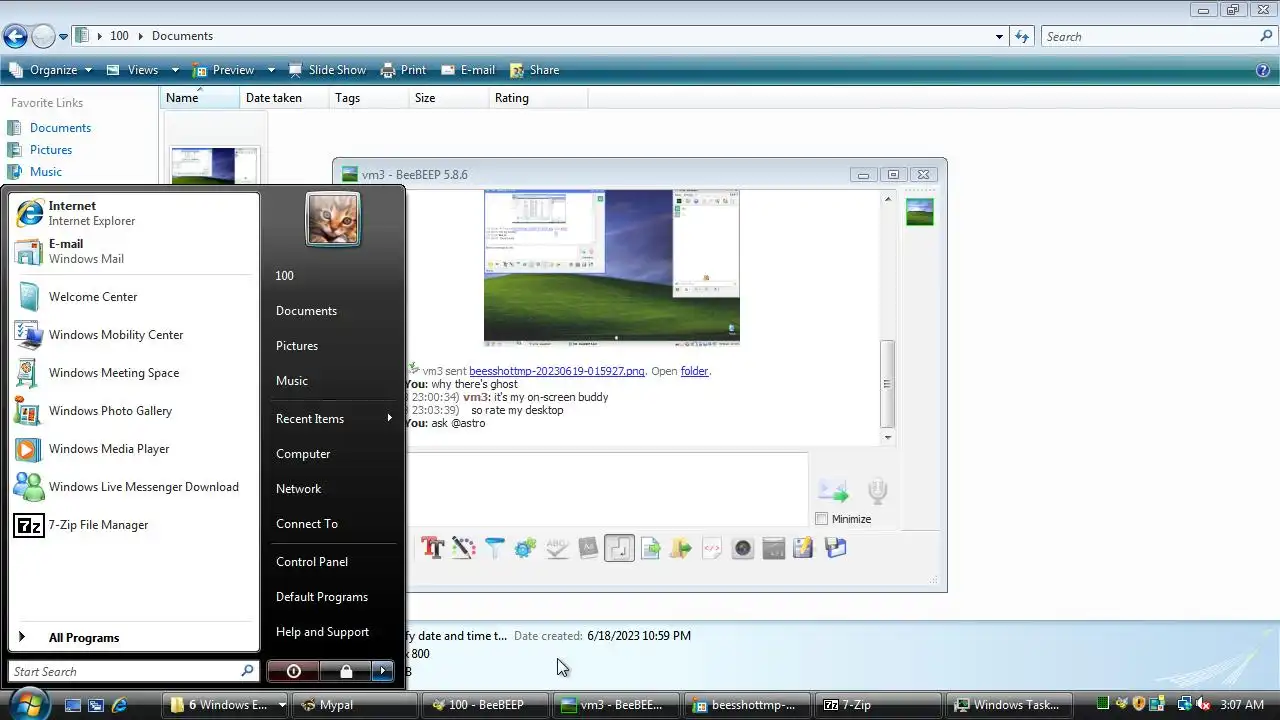This screenshot has width=1280, height=720.
Task: Open chat settings gears icon in BeeBEEP
Action: [x=525, y=548]
